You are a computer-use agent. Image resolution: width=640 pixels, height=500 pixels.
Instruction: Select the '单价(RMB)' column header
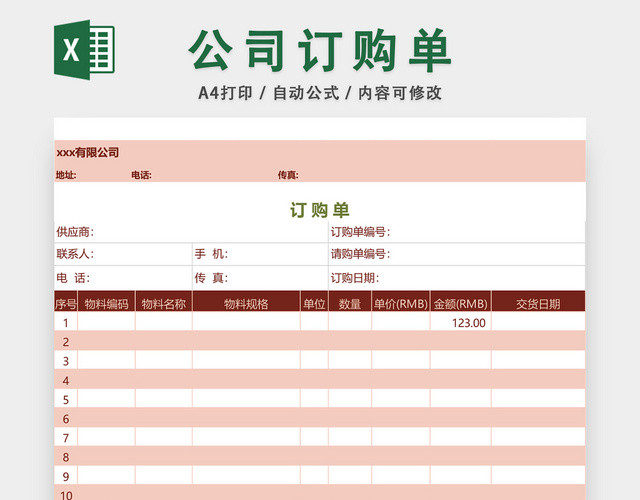[x=401, y=302]
